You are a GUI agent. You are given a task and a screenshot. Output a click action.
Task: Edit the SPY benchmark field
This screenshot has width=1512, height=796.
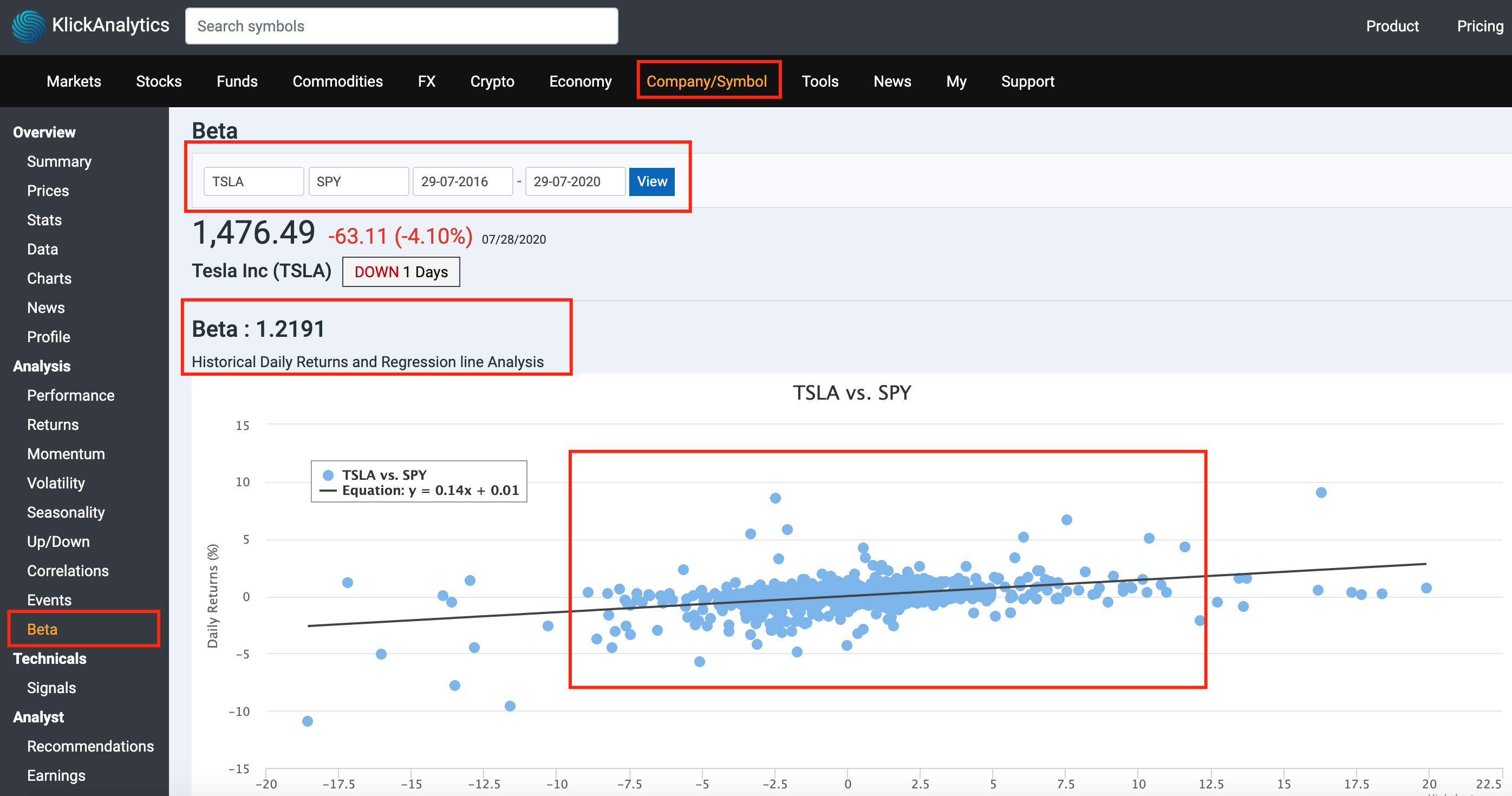358,181
